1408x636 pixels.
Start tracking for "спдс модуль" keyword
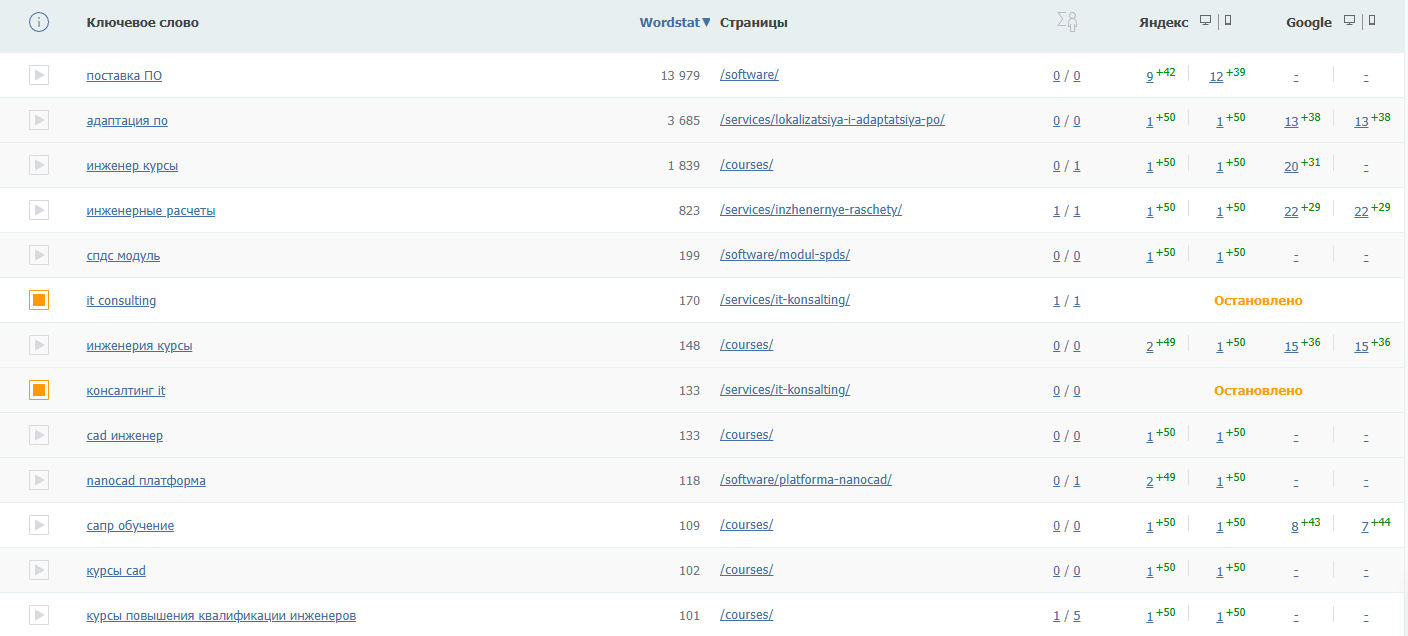click(x=39, y=255)
